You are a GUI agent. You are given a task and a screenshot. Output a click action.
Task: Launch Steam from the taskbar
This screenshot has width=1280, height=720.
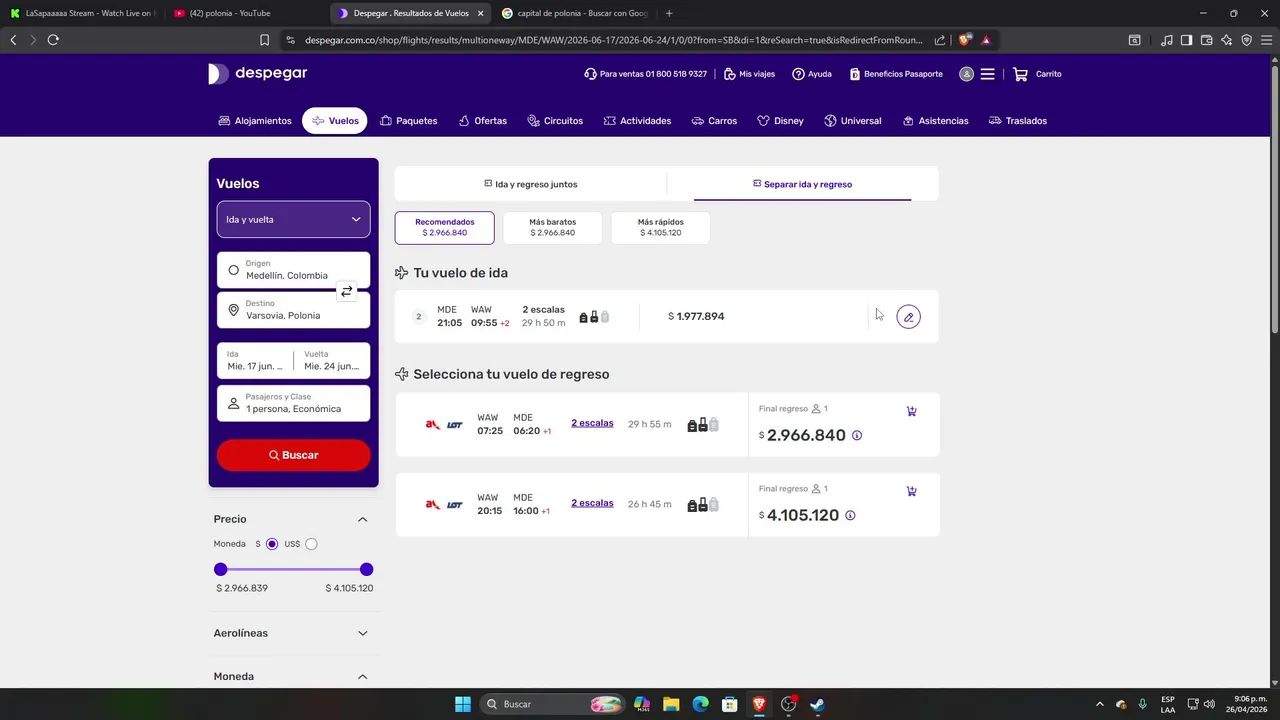(x=817, y=704)
